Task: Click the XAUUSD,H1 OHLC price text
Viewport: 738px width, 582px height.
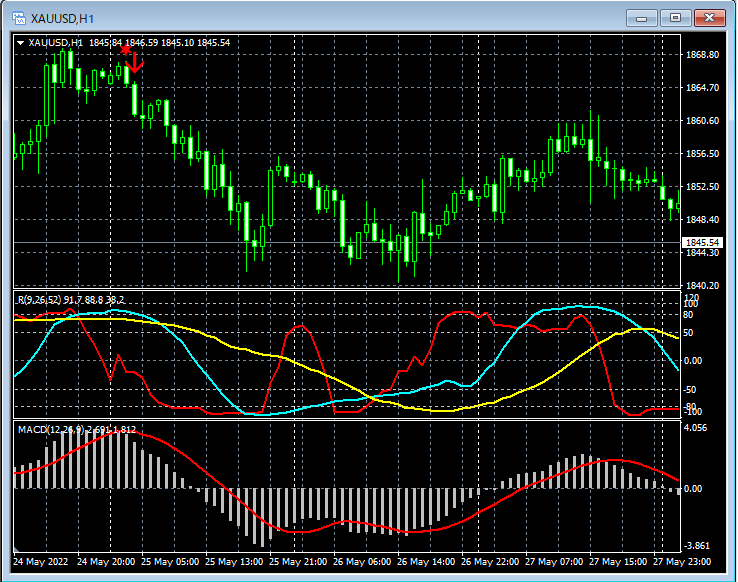Action: coord(159,42)
